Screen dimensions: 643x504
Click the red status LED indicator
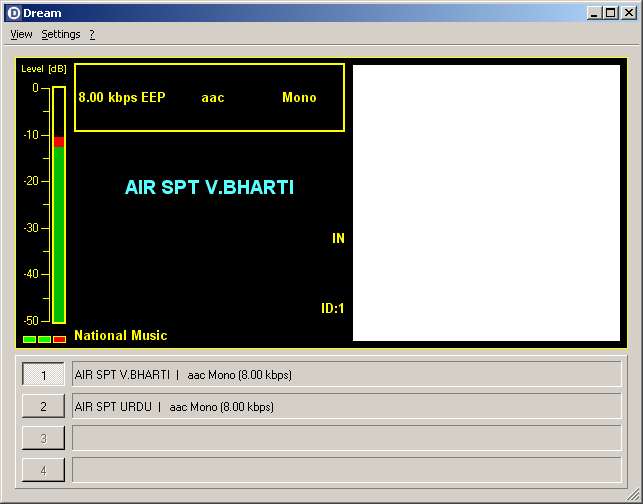coord(59,339)
